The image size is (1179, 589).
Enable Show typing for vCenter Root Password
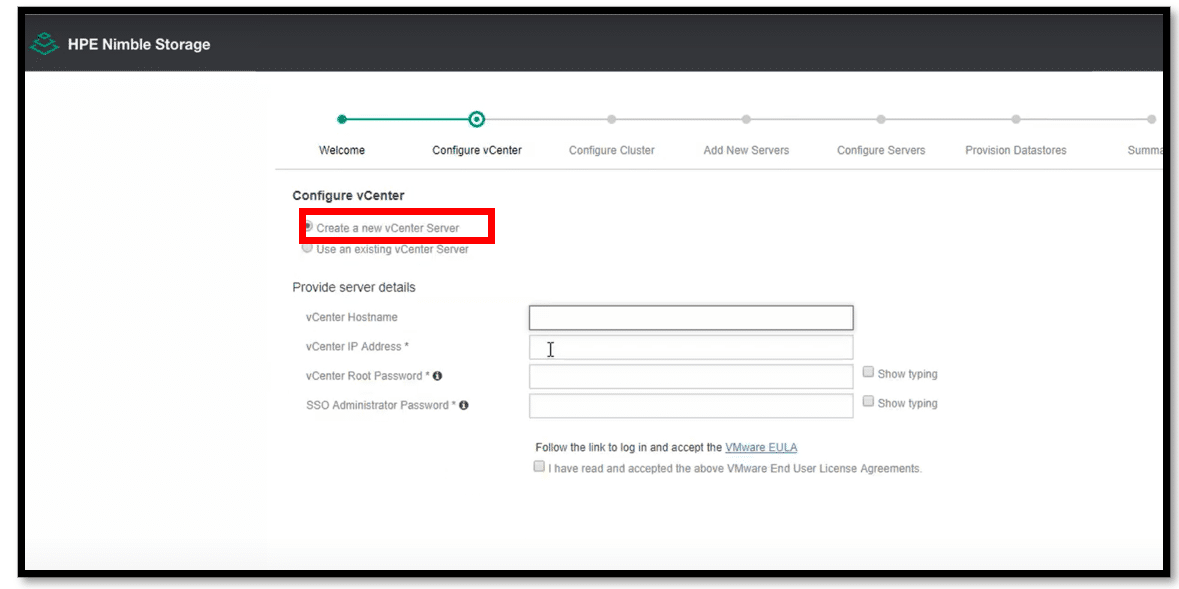pyautogui.click(x=868, y=372)
